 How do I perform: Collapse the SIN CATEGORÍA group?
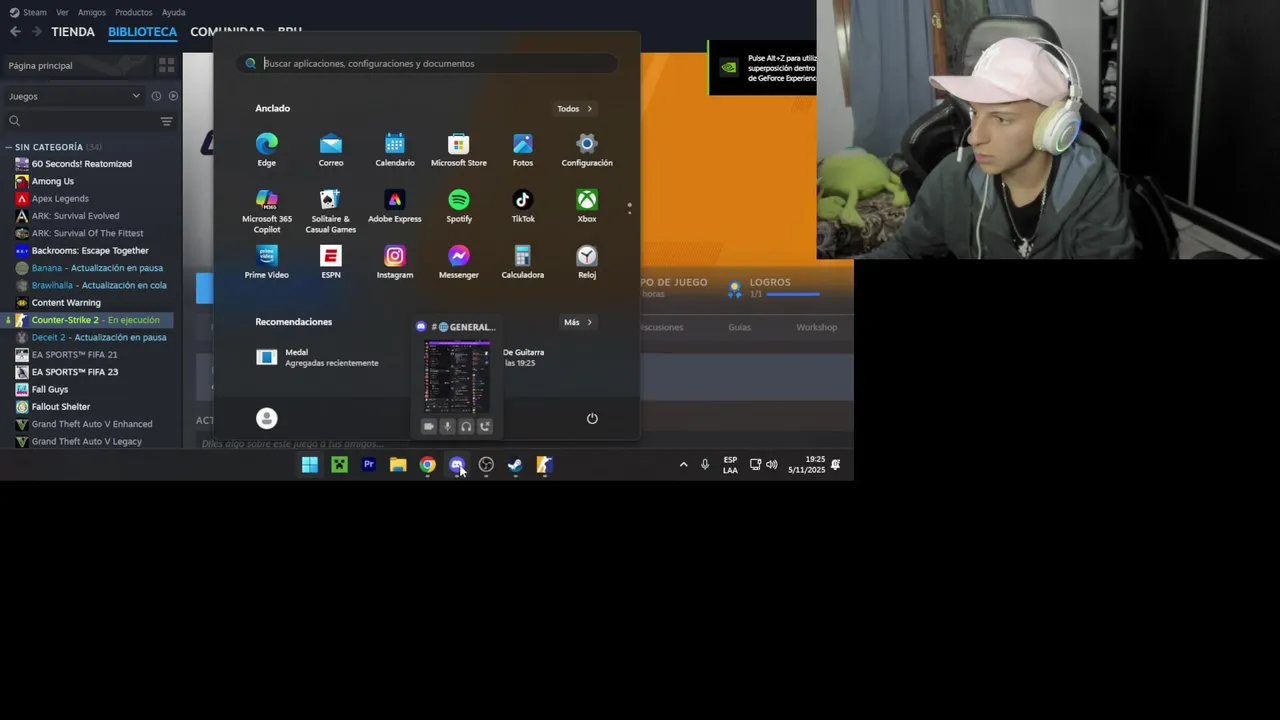[x=8, y=147]
